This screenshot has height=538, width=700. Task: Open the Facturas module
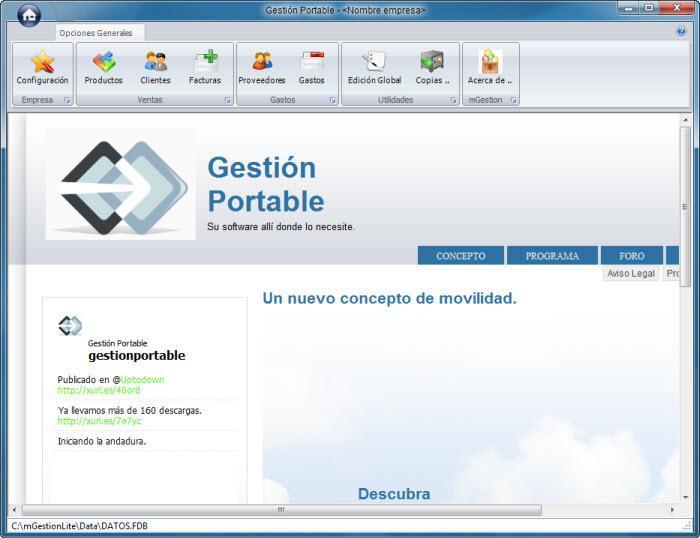[205, 67]
